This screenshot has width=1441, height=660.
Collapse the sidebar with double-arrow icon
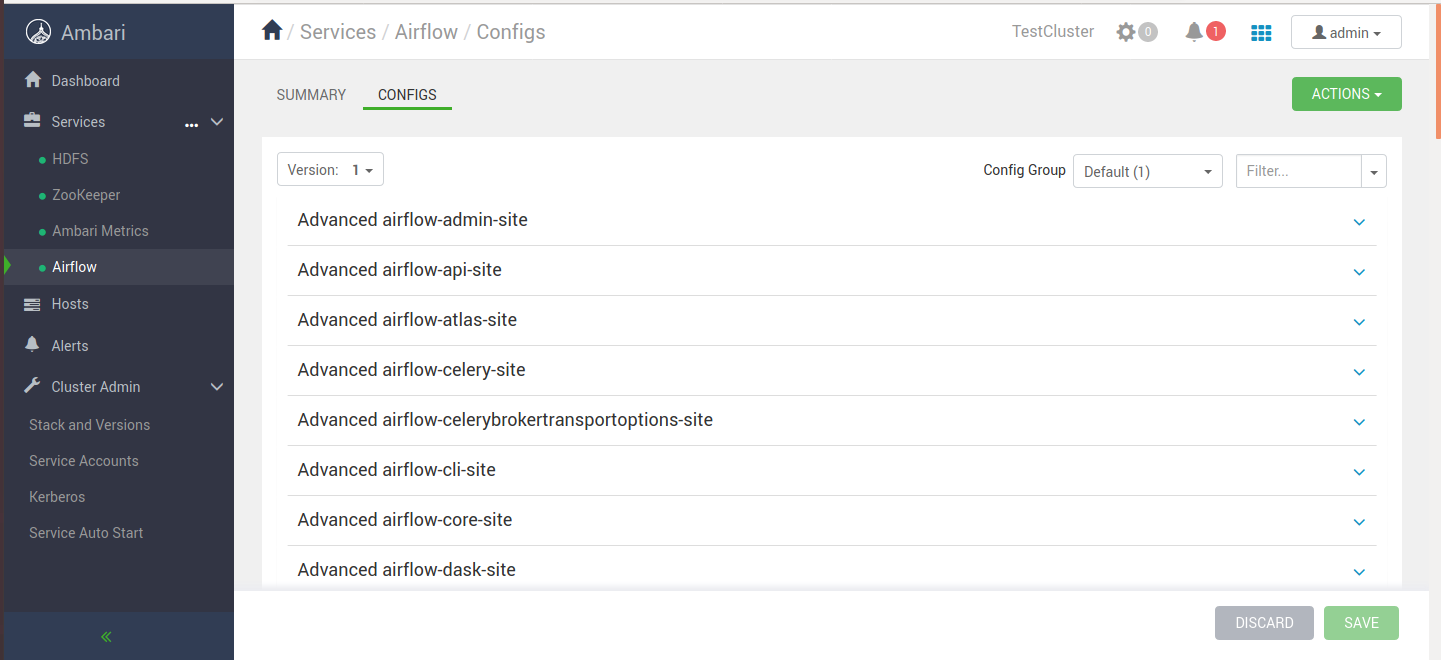point(106,636)
